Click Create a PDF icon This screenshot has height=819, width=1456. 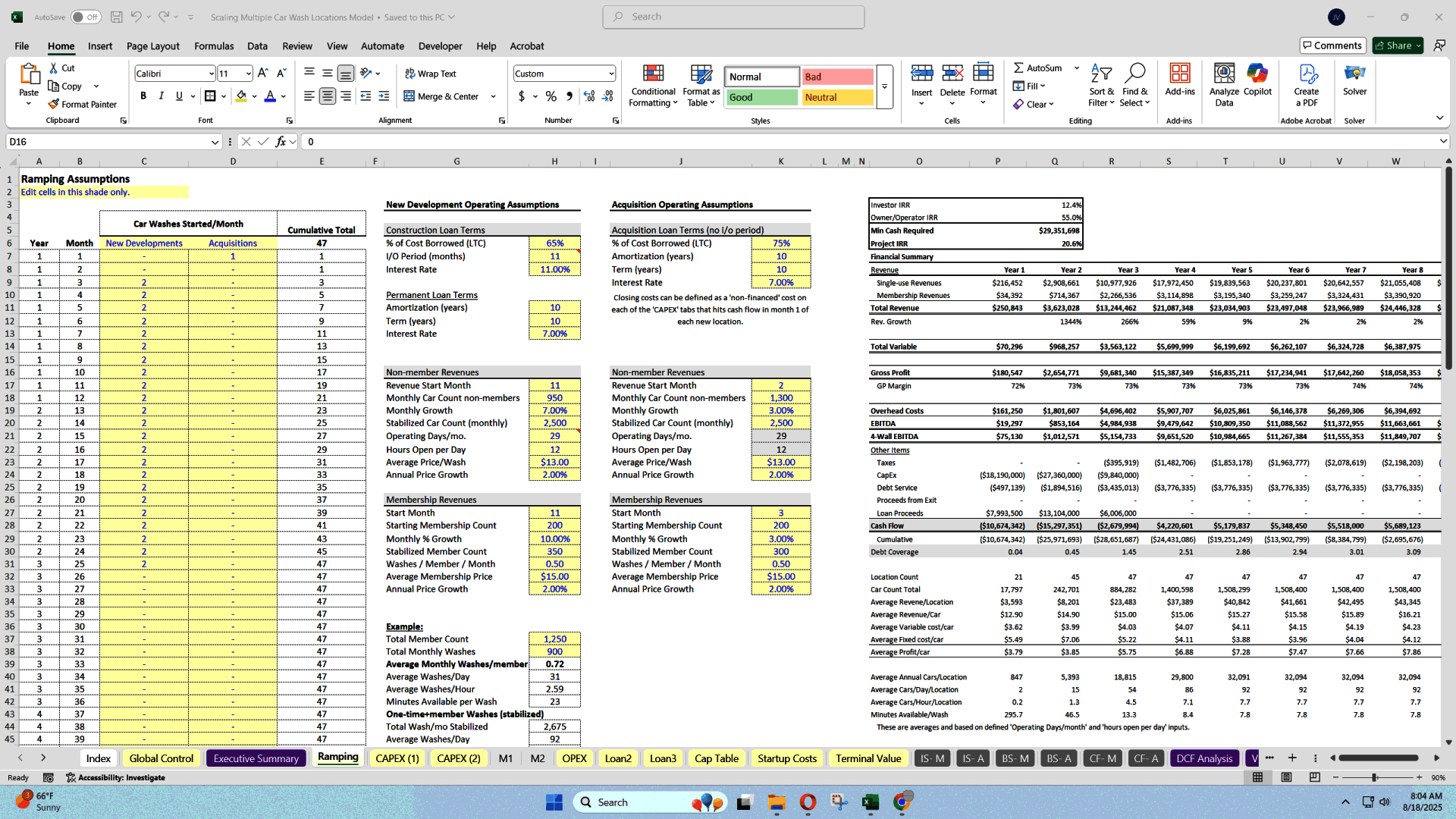1307,74
